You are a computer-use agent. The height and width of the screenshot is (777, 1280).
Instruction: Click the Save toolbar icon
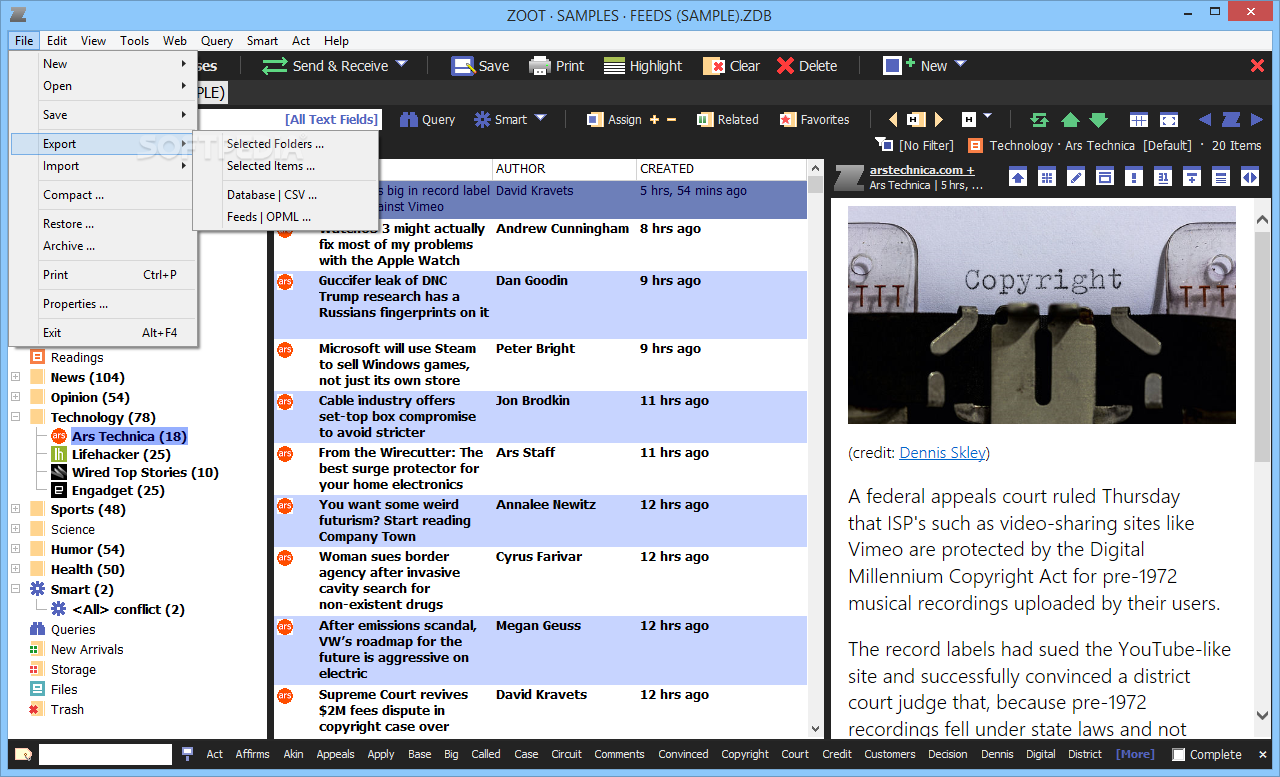coord(462,66)
